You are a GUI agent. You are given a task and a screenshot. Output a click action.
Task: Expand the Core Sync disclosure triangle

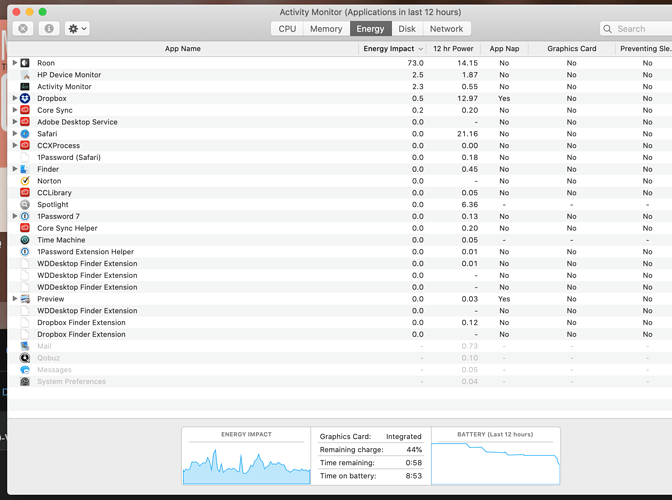tap(15, 110)
